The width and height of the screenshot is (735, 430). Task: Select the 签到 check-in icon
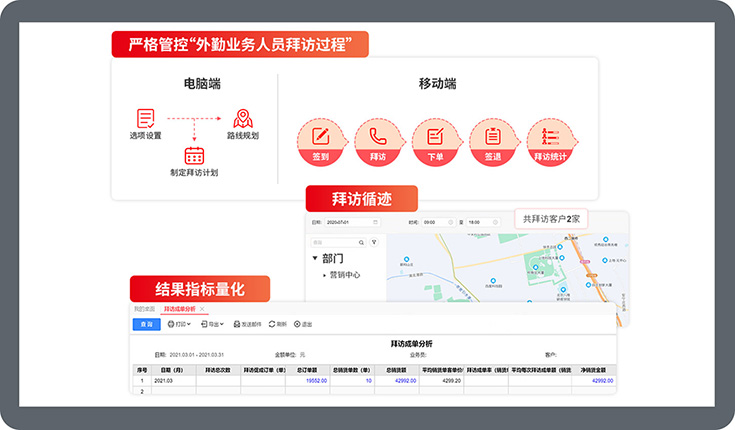click(321, 135)
